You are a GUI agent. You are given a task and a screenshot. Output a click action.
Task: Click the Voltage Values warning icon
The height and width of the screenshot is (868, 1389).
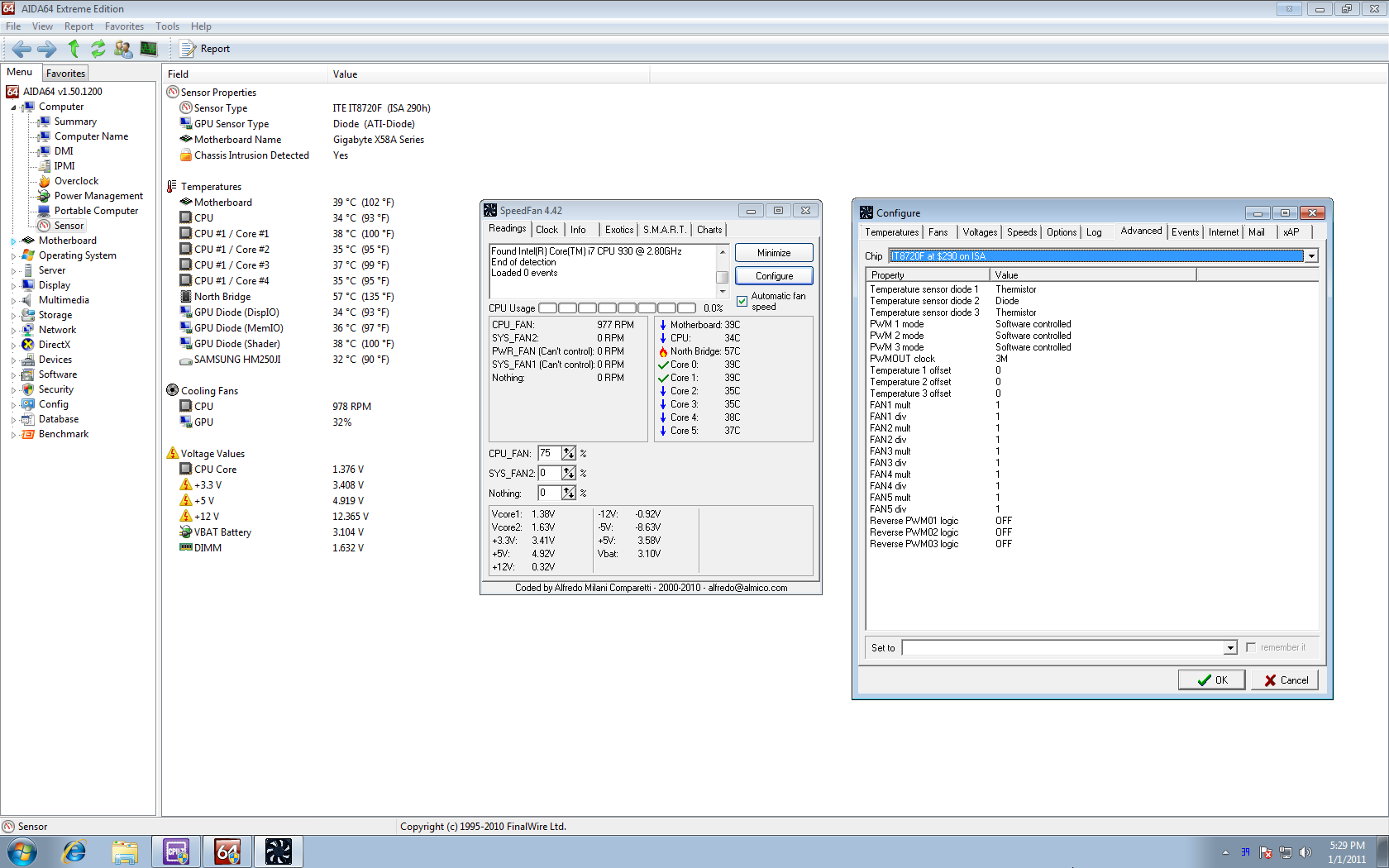(173, 453)
